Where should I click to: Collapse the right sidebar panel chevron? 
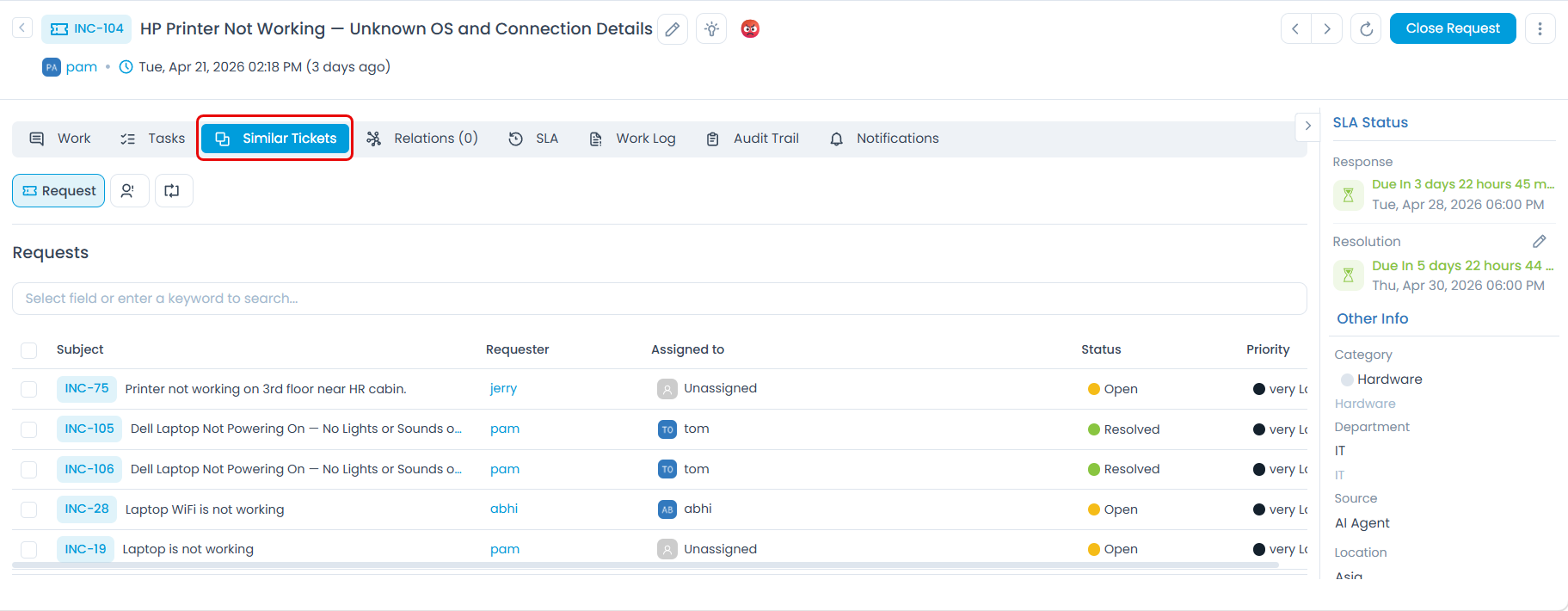point(1307,126)
